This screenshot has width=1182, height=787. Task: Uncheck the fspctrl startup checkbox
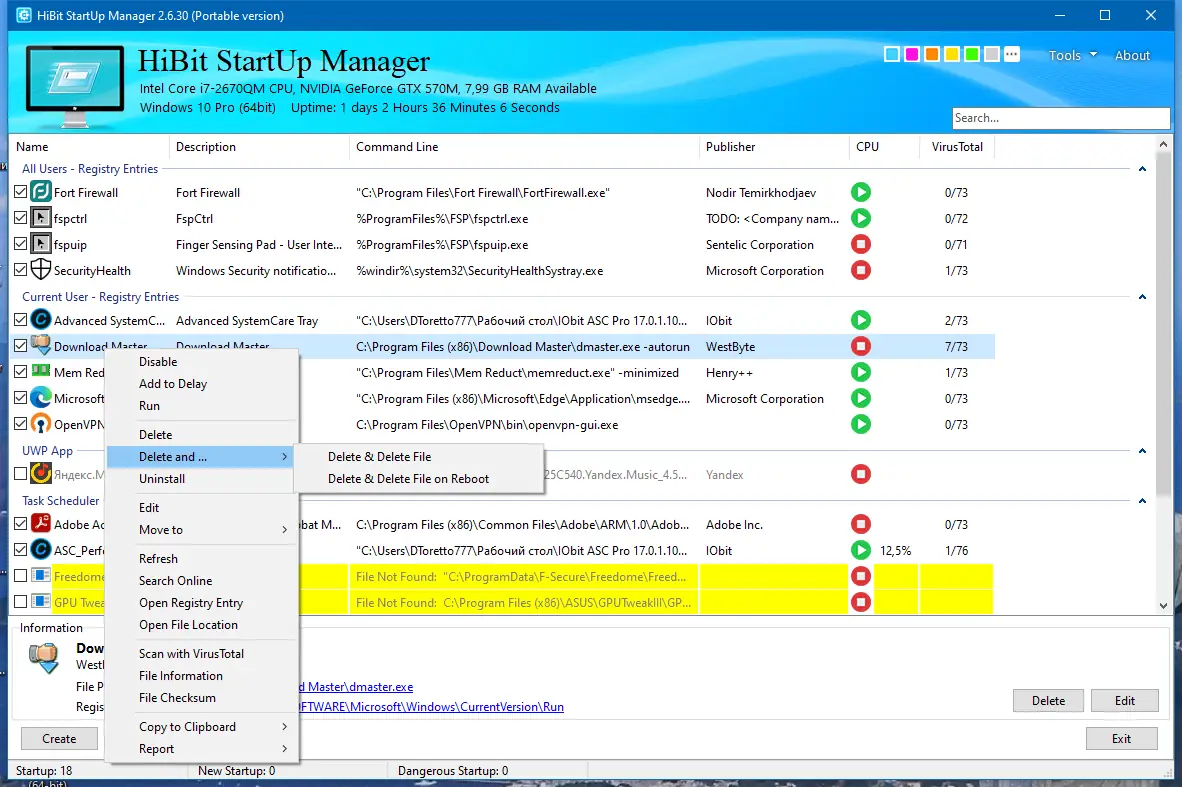pos(20,219)
